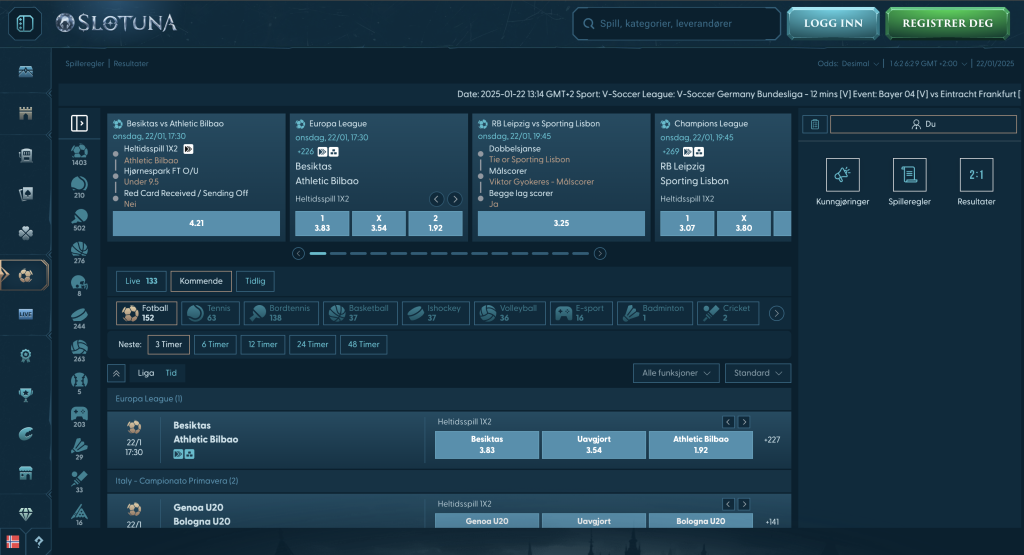Filter by next 24 Timer
This screenshot has width=1024, height=555.
coord(312,345)
